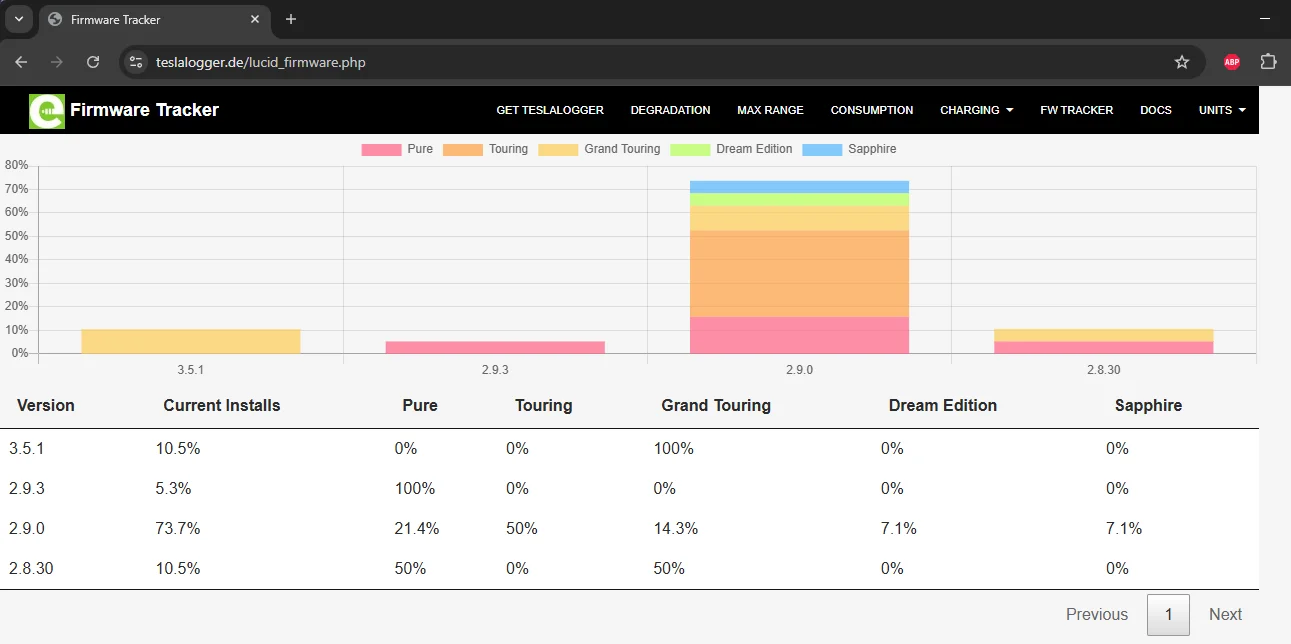Expand the UNITS dropdown menu

point(1222,110)
